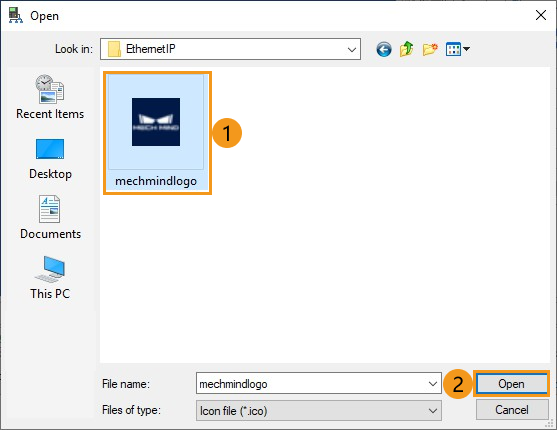Open Recent Items location
The height and width of the screenshot is (430, 557).
pos(50,97)
